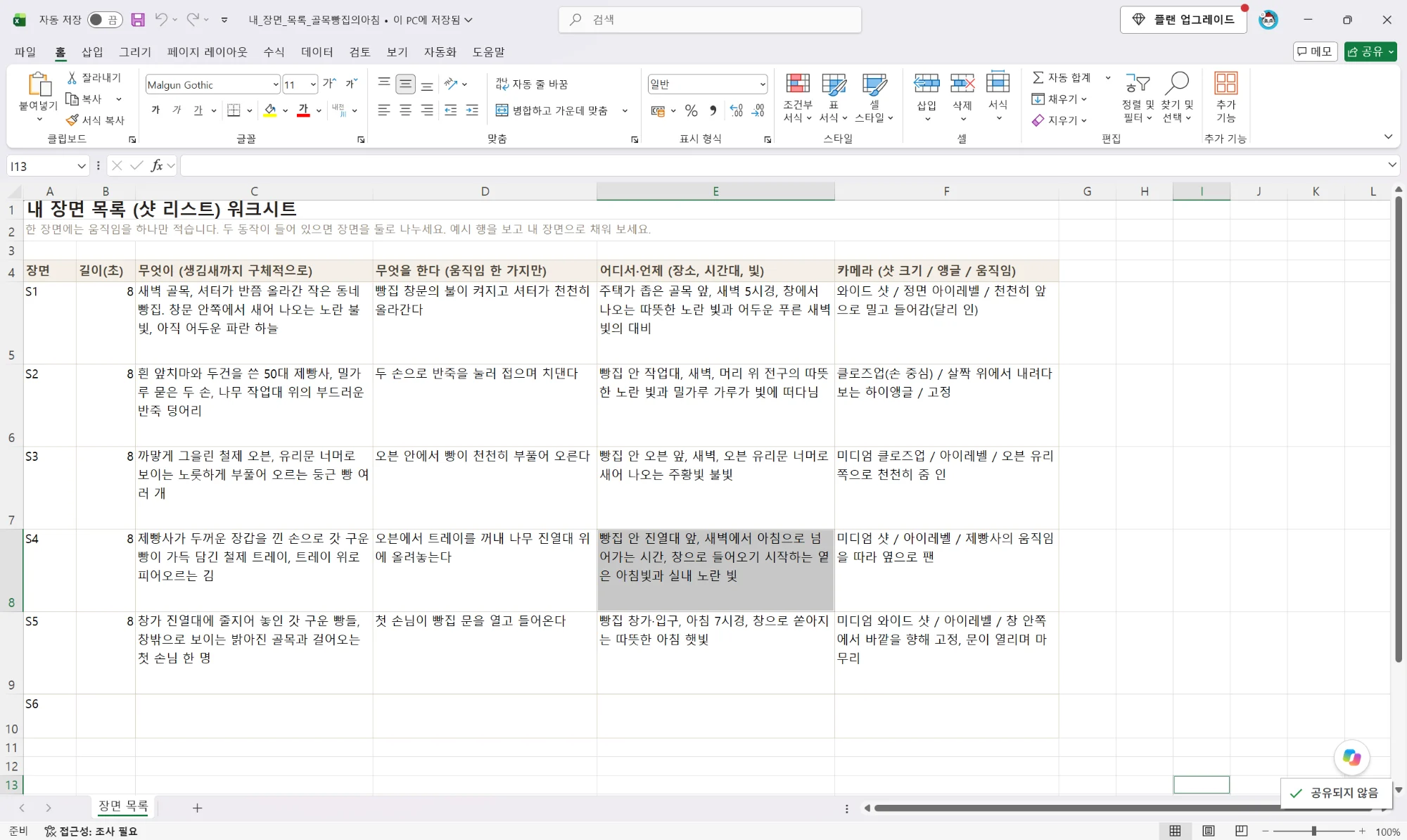Viewport: 1407px width, 840px height.
Task: Select the 장면 목록 sheet tab
Action: pyautogui.click(x=123, y=806)
